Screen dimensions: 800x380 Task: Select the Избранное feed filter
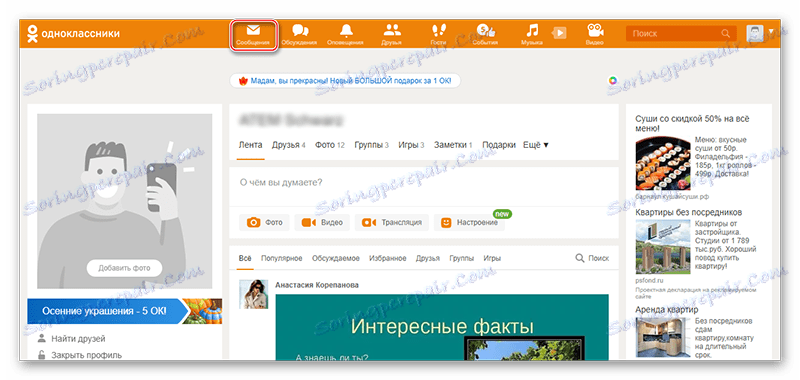pyautogui.click(x=388, y=259)
